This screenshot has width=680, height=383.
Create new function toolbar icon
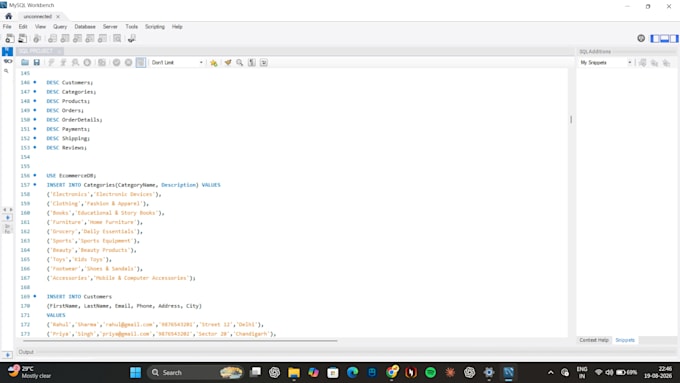(x=102, y=39)
